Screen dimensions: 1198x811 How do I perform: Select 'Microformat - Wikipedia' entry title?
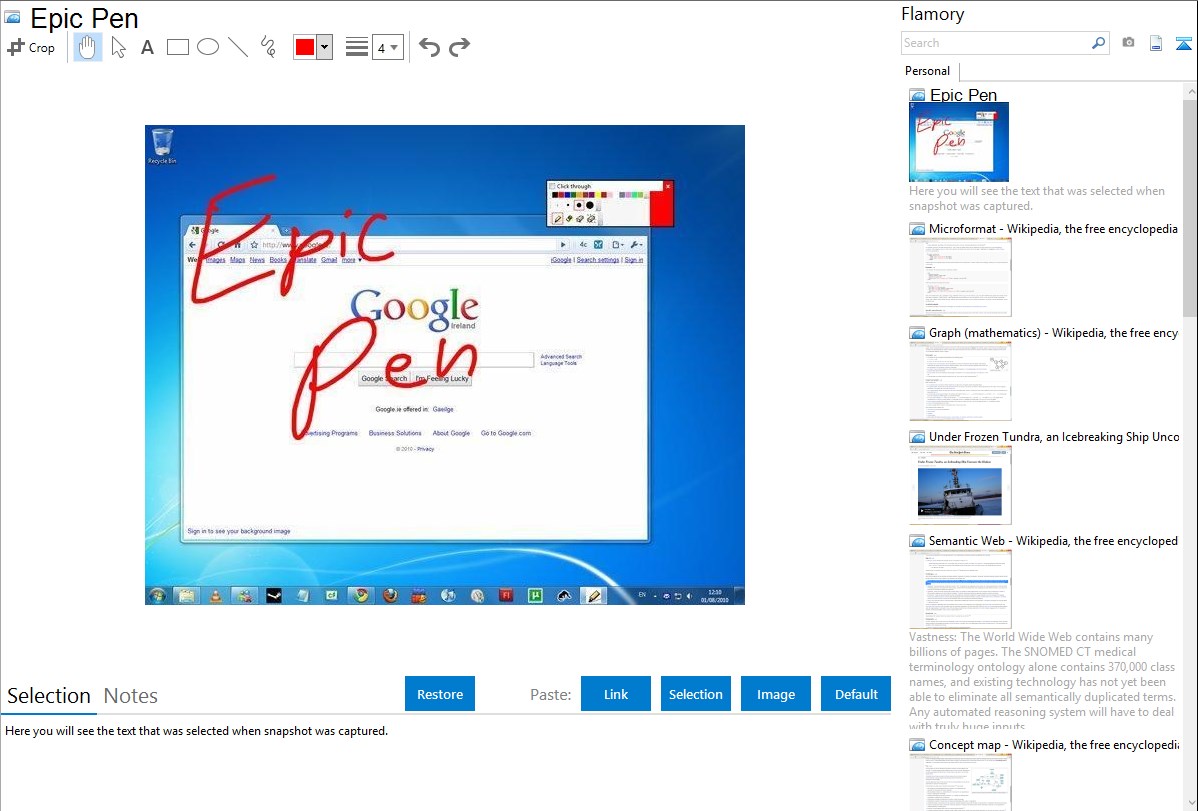pyautogui.click(x=1053, y=229)
